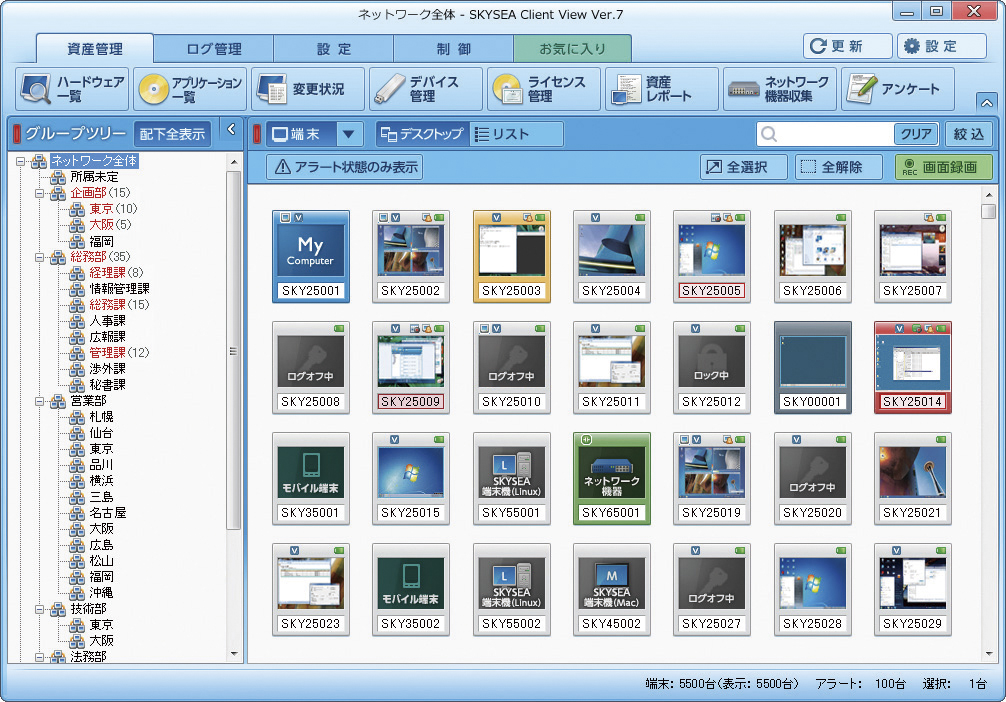Click the 画面録画 screen record button
This screenshot has width=1006, height=702.
(943, 167)
